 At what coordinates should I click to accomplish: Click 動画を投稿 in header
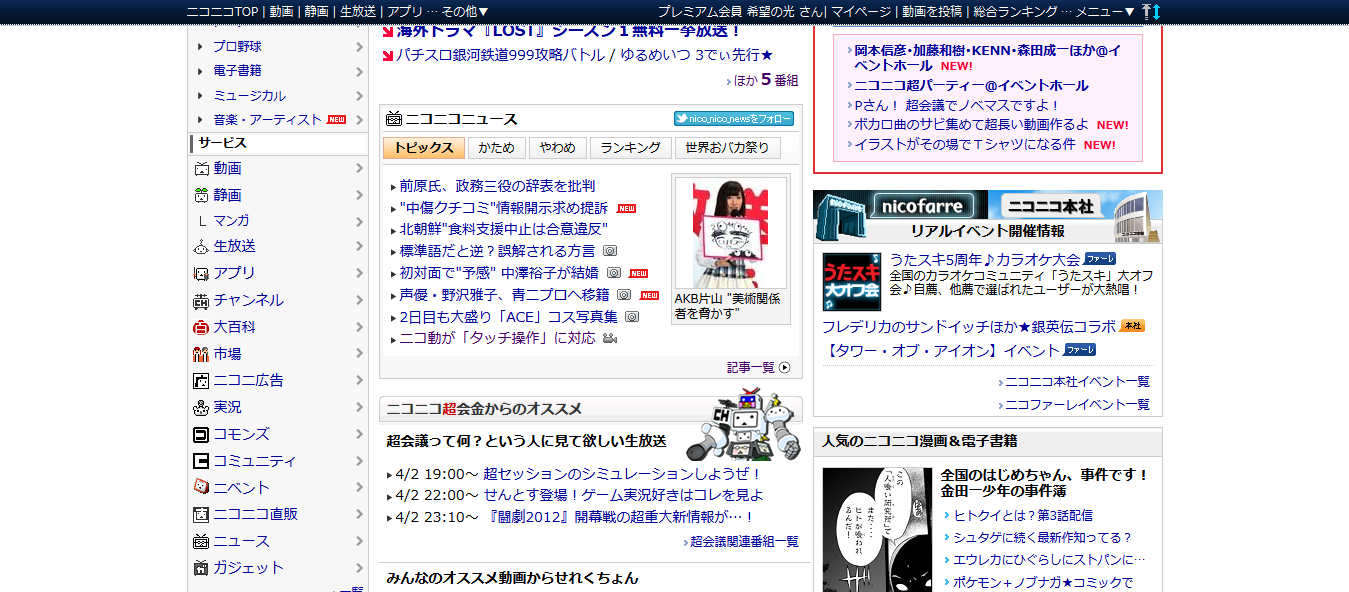pyautogui.click(x=932, y=11)
